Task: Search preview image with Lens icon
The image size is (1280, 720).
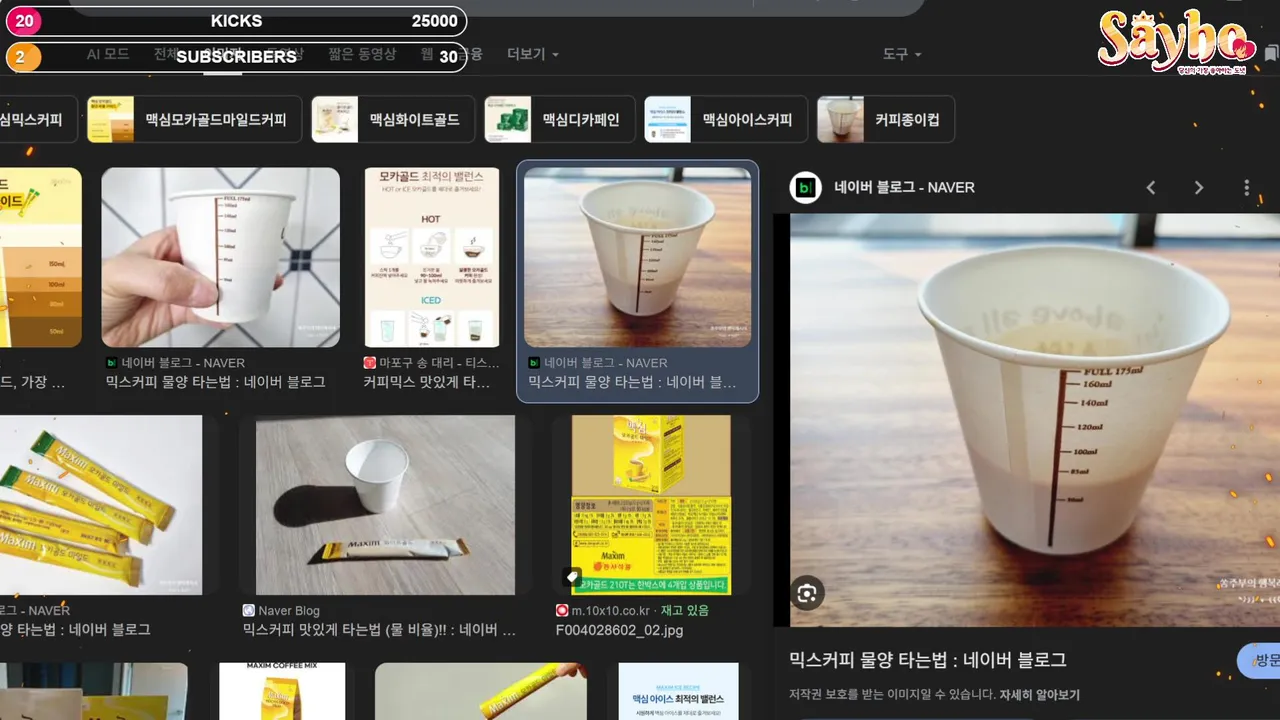Action: pyautogui.click(x=807, y=594)
